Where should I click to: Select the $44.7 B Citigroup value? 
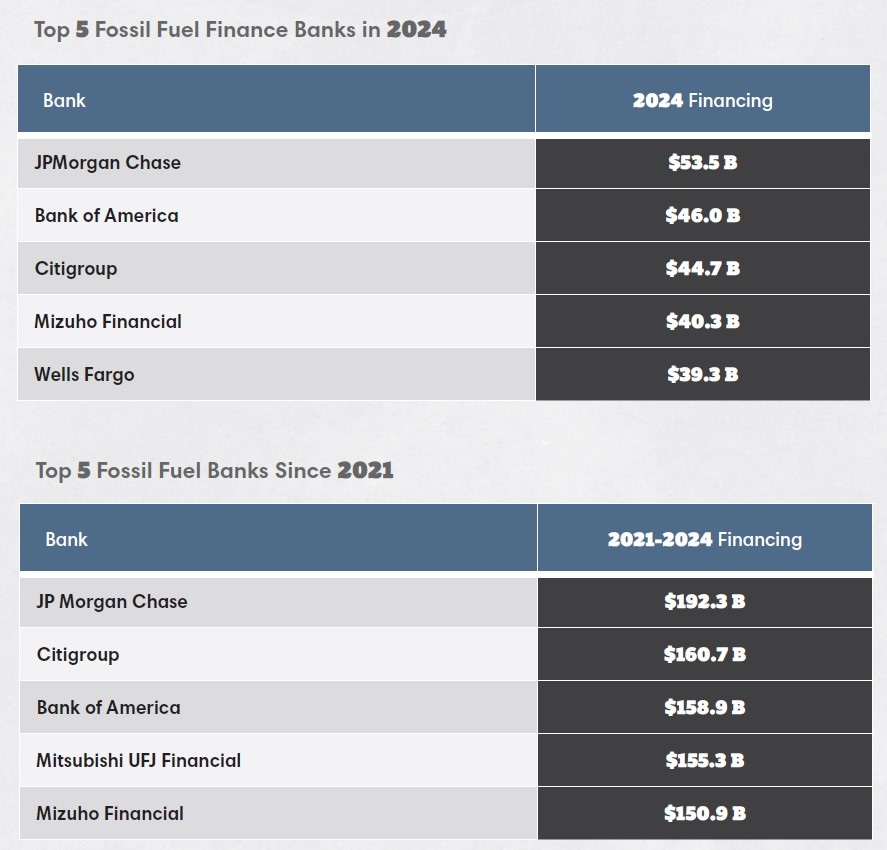tap(703, 269)
